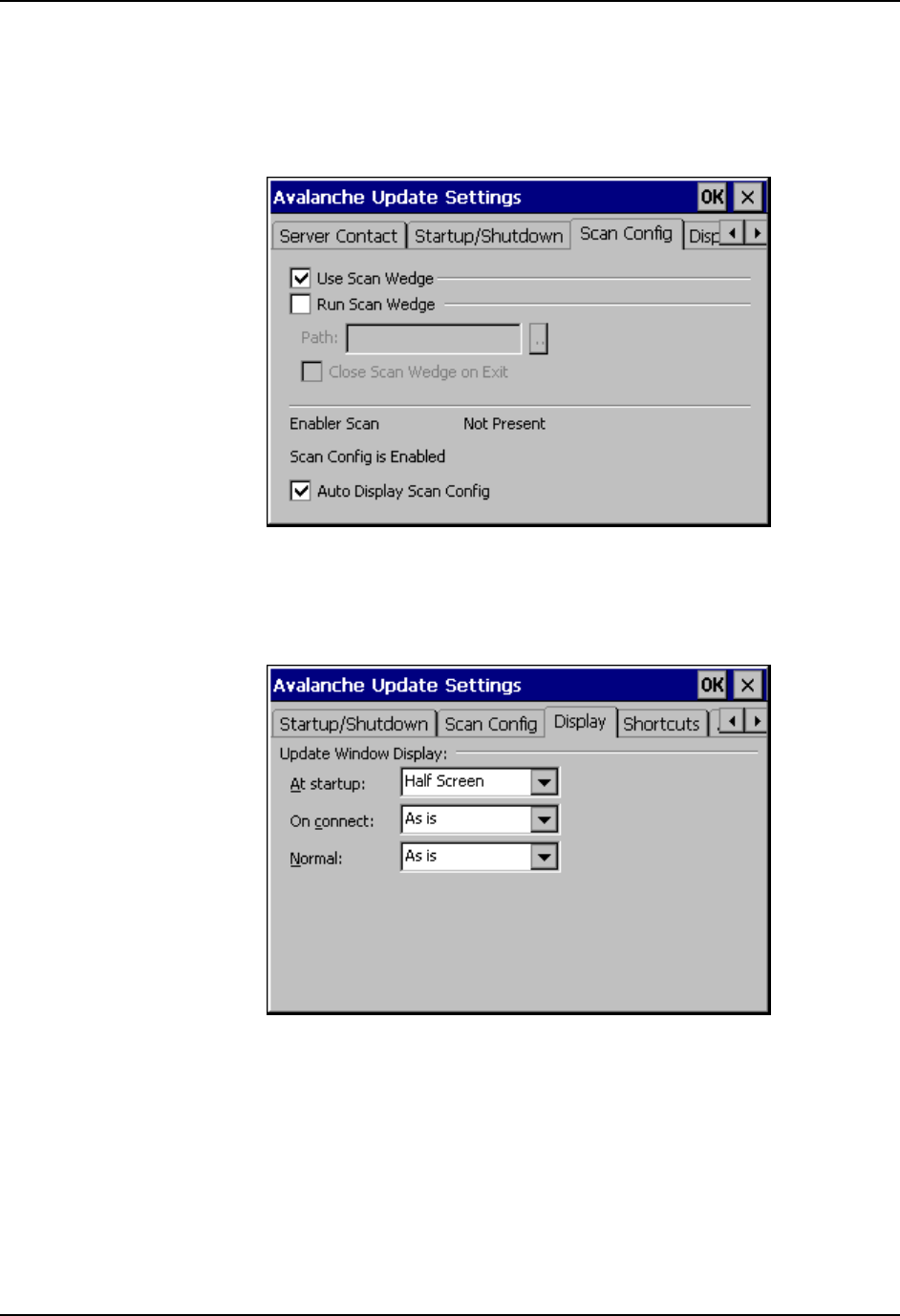
Task: Open the Shortcuts tab
Action: click(661, 724)
